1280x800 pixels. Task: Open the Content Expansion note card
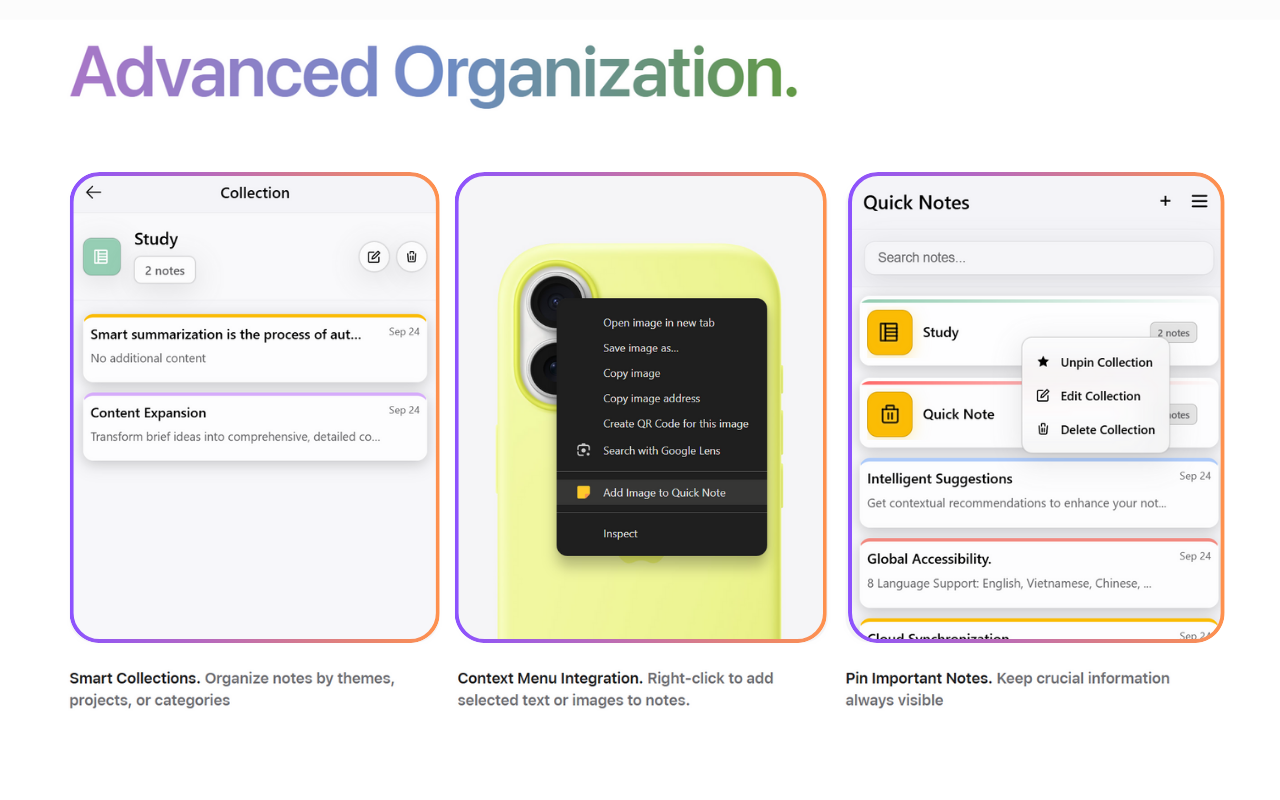[x=255, y=425]
